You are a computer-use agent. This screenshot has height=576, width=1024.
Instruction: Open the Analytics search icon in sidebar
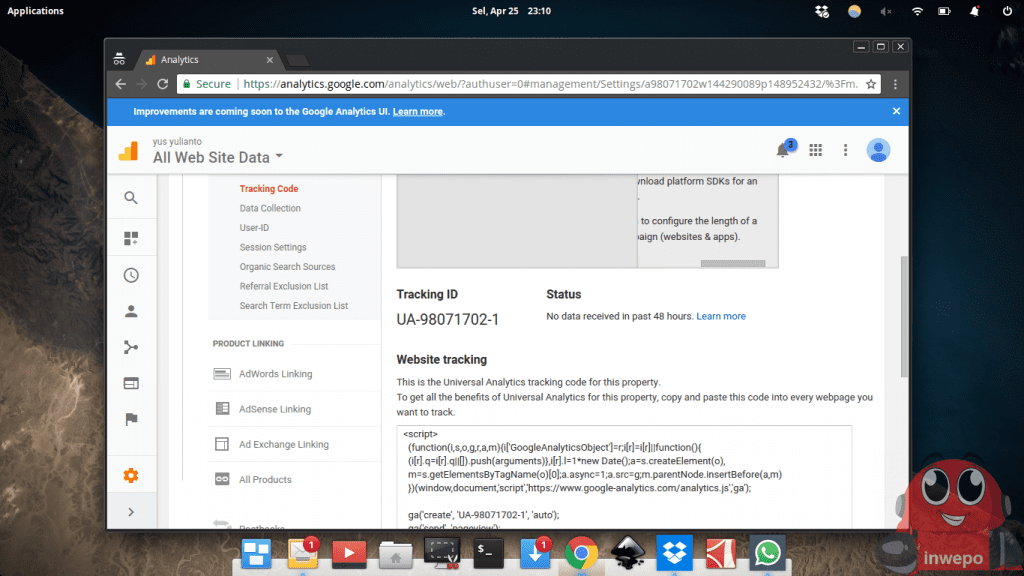coord(131,197)
